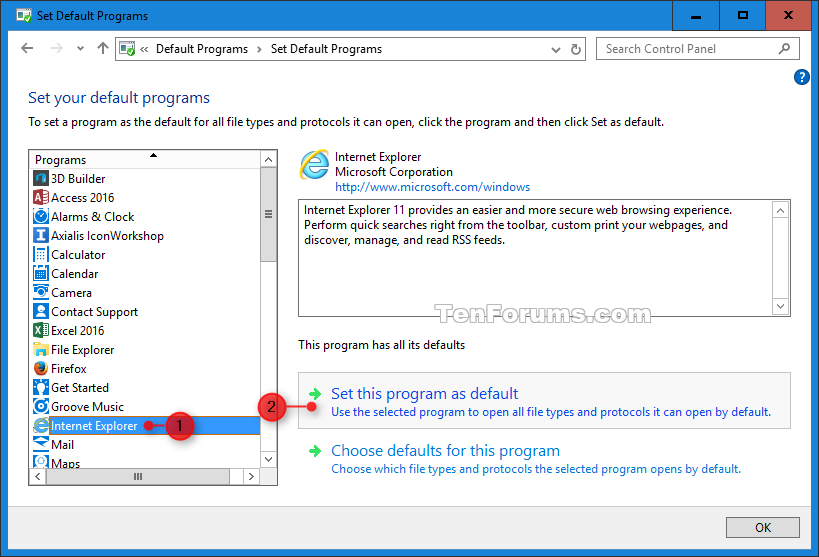The width and height of the screenshot is (819, 557).
Task: Click the Contact Support icon
Action: [41, 311]
